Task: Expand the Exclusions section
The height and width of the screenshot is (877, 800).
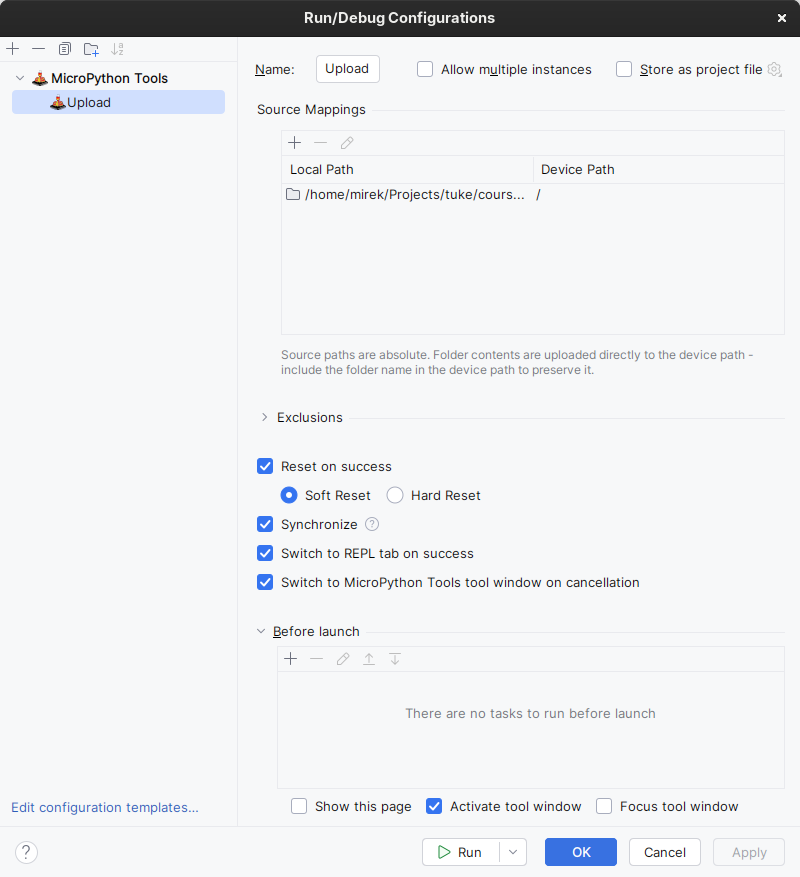Action: 265,417
